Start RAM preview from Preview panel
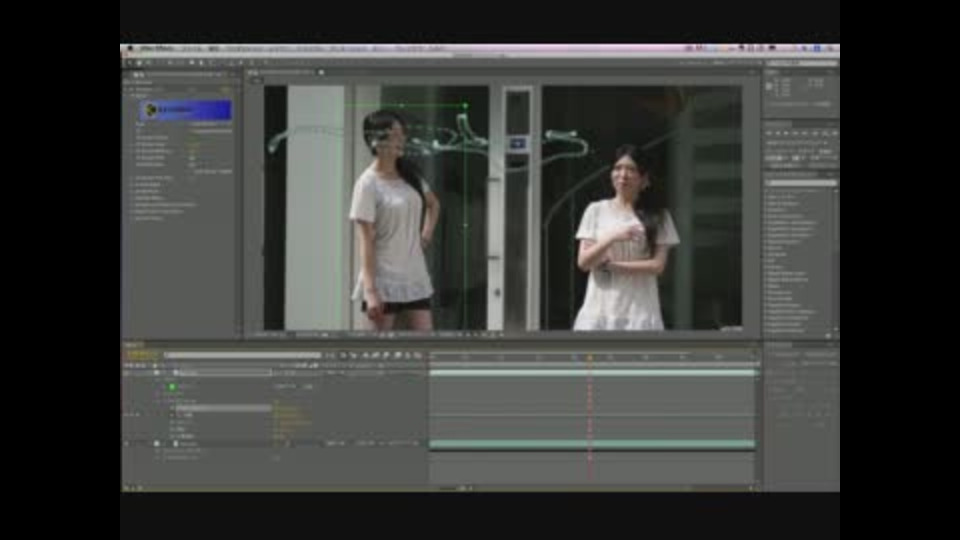This screenshot has width=960, height=540. point(833,132)
